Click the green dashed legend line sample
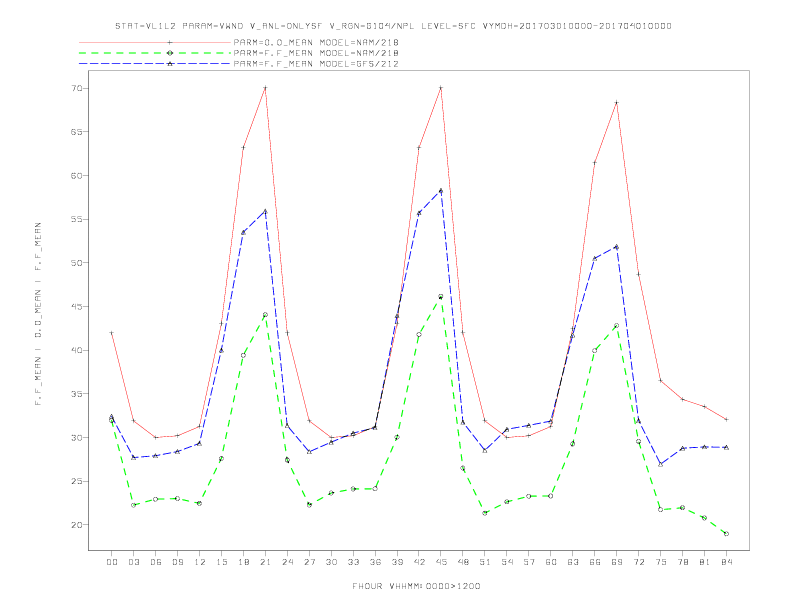The width and height of the screenshot is (792, 612). pos(155,53)
